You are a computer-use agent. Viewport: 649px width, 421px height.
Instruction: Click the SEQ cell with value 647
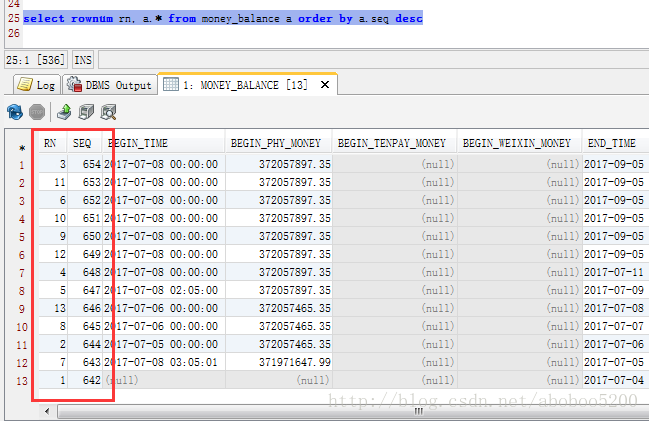[x=84, y=290]
